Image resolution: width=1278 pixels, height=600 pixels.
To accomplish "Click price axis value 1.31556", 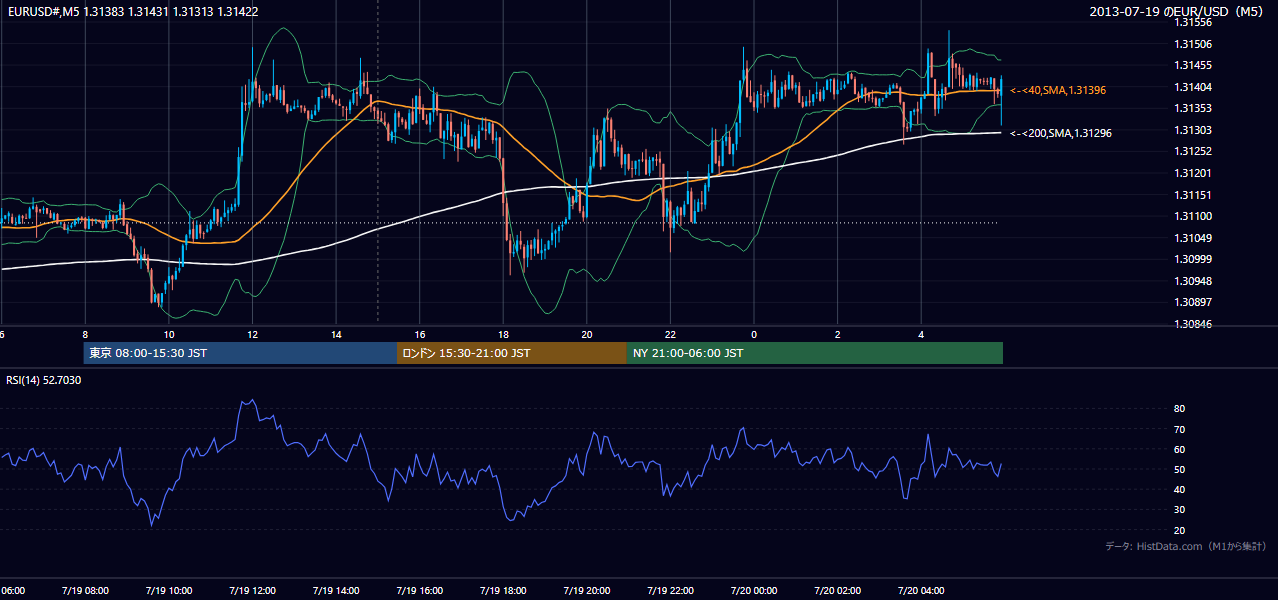I will coord(1192,22).
